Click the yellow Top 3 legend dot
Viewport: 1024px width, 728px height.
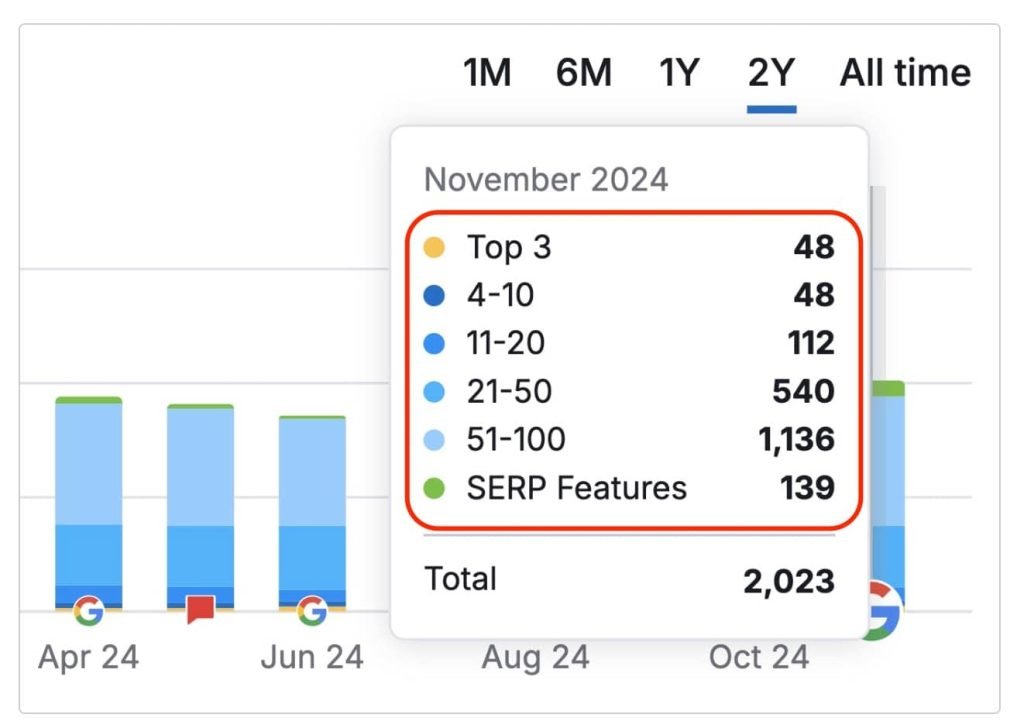(434, 248)
